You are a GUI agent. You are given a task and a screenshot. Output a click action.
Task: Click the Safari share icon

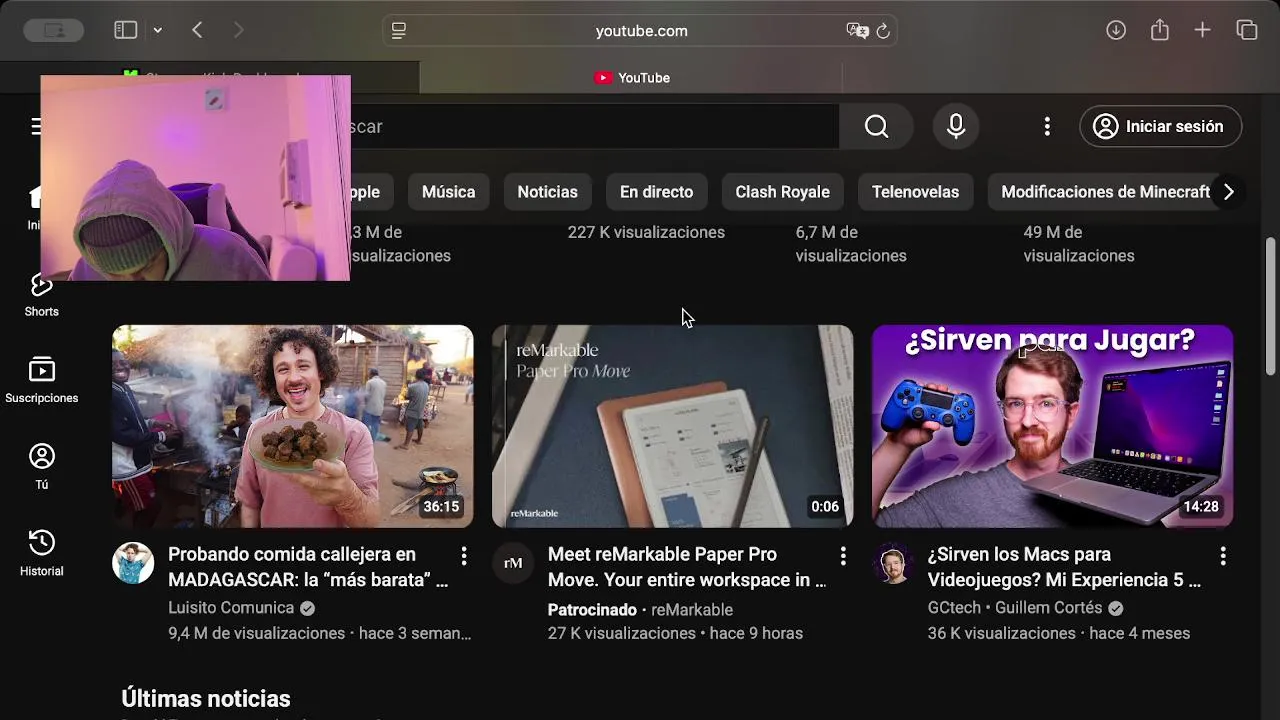[1160, 30]
